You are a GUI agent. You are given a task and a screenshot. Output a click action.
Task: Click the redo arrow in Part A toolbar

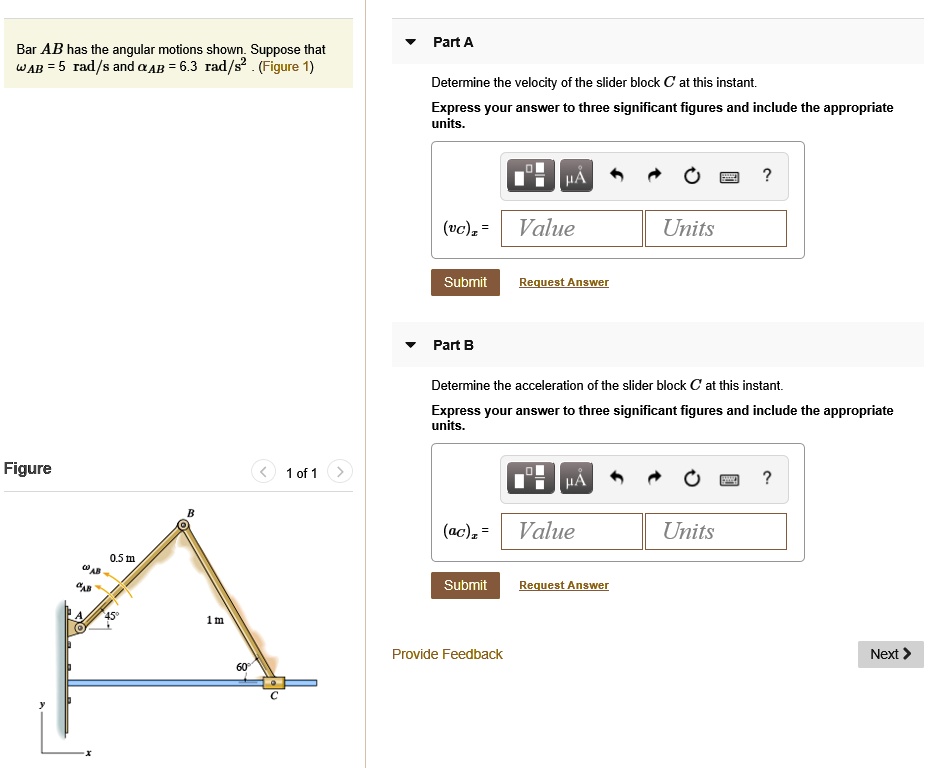coord(655,175)
